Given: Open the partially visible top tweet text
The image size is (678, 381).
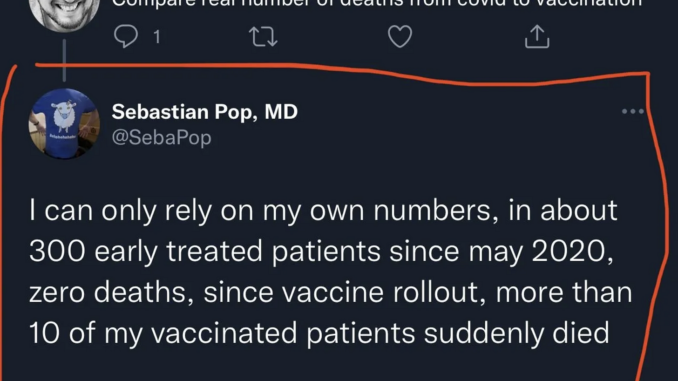Looking at the screenshot, I should pyautogui.click(x=377, y=3).
